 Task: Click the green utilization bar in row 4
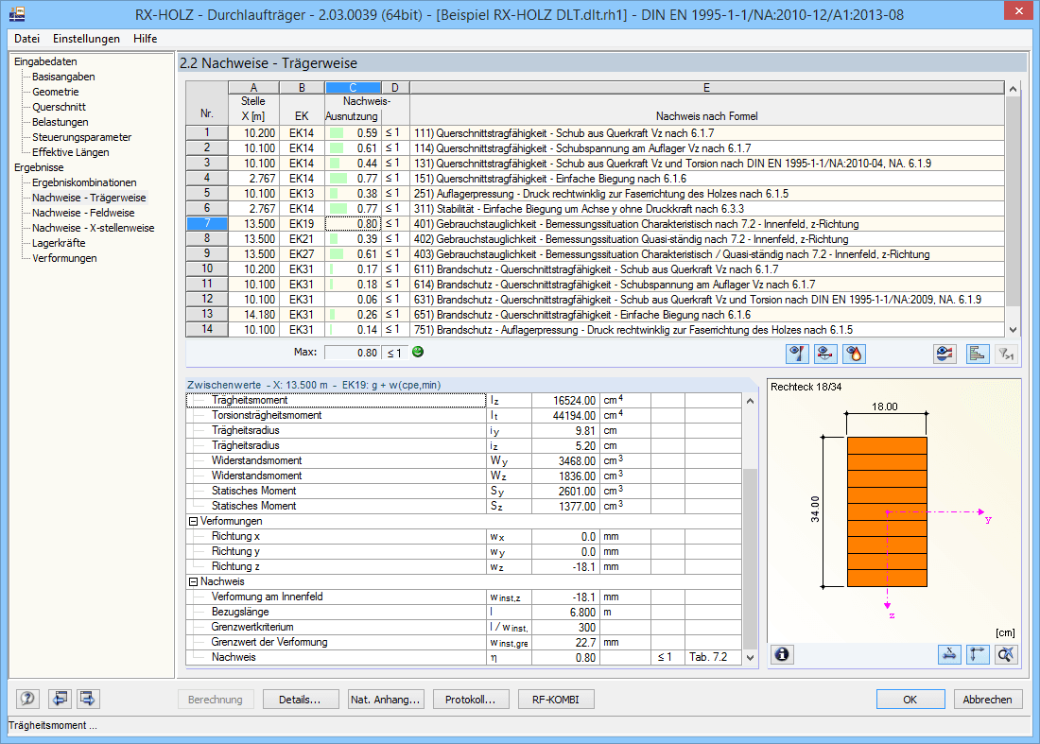338,178
